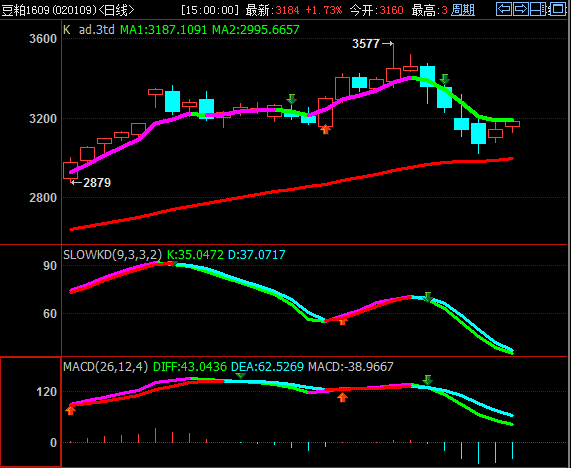
Task: Click the 豆粕1609 日线 contract title
Action: click(x=68, y=10)
